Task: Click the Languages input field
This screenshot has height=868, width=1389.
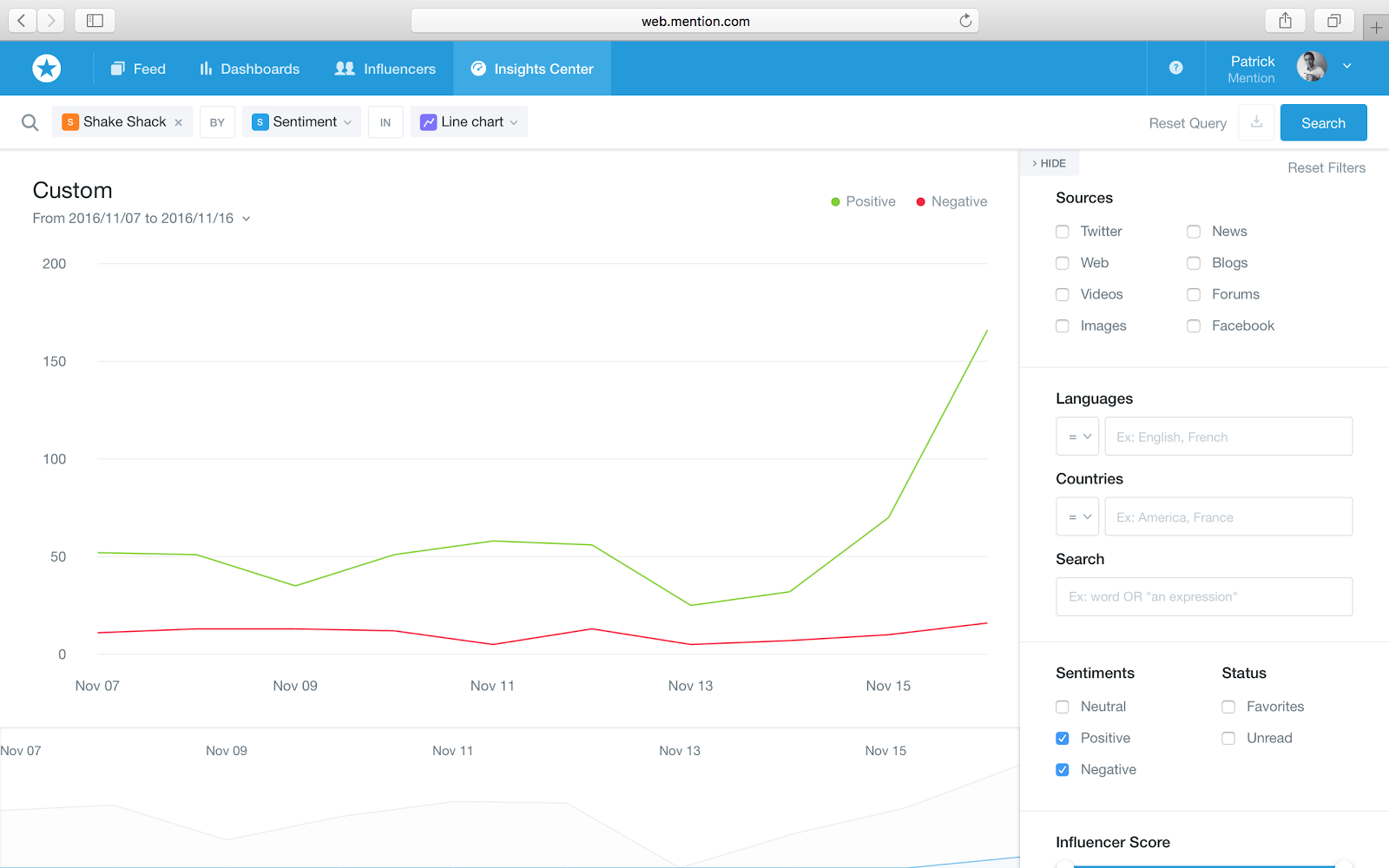Action: (1228, 437)
